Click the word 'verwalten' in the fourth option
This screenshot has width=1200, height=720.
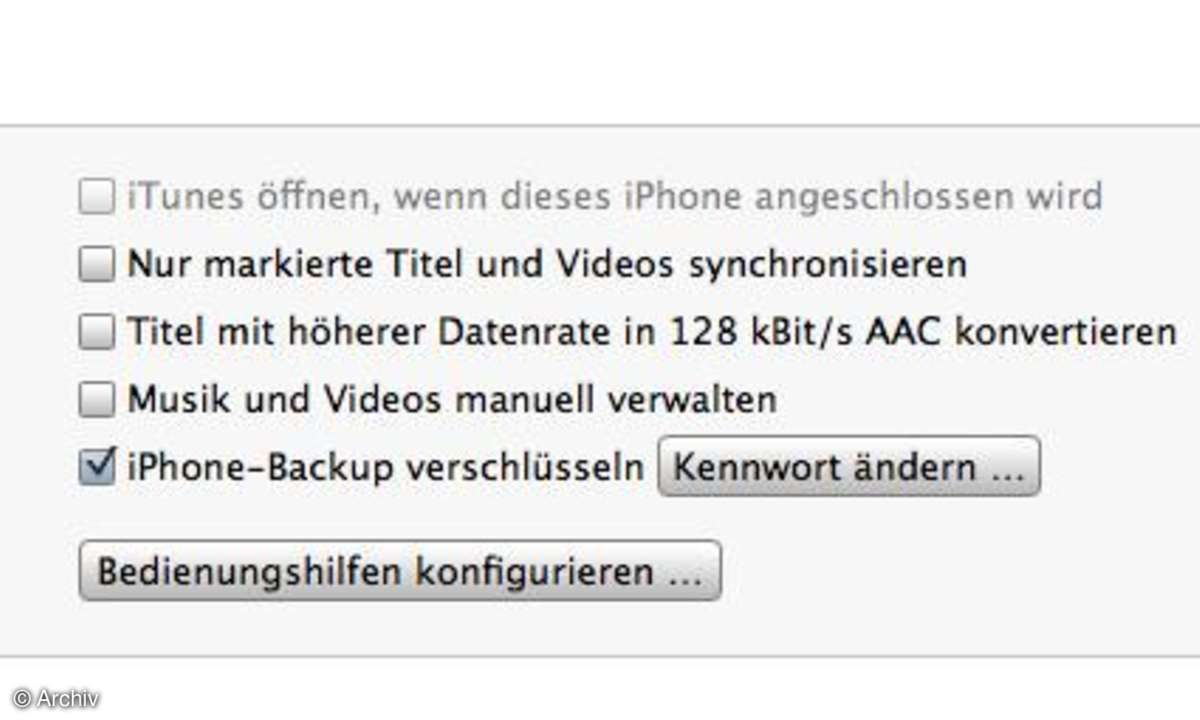692,401
